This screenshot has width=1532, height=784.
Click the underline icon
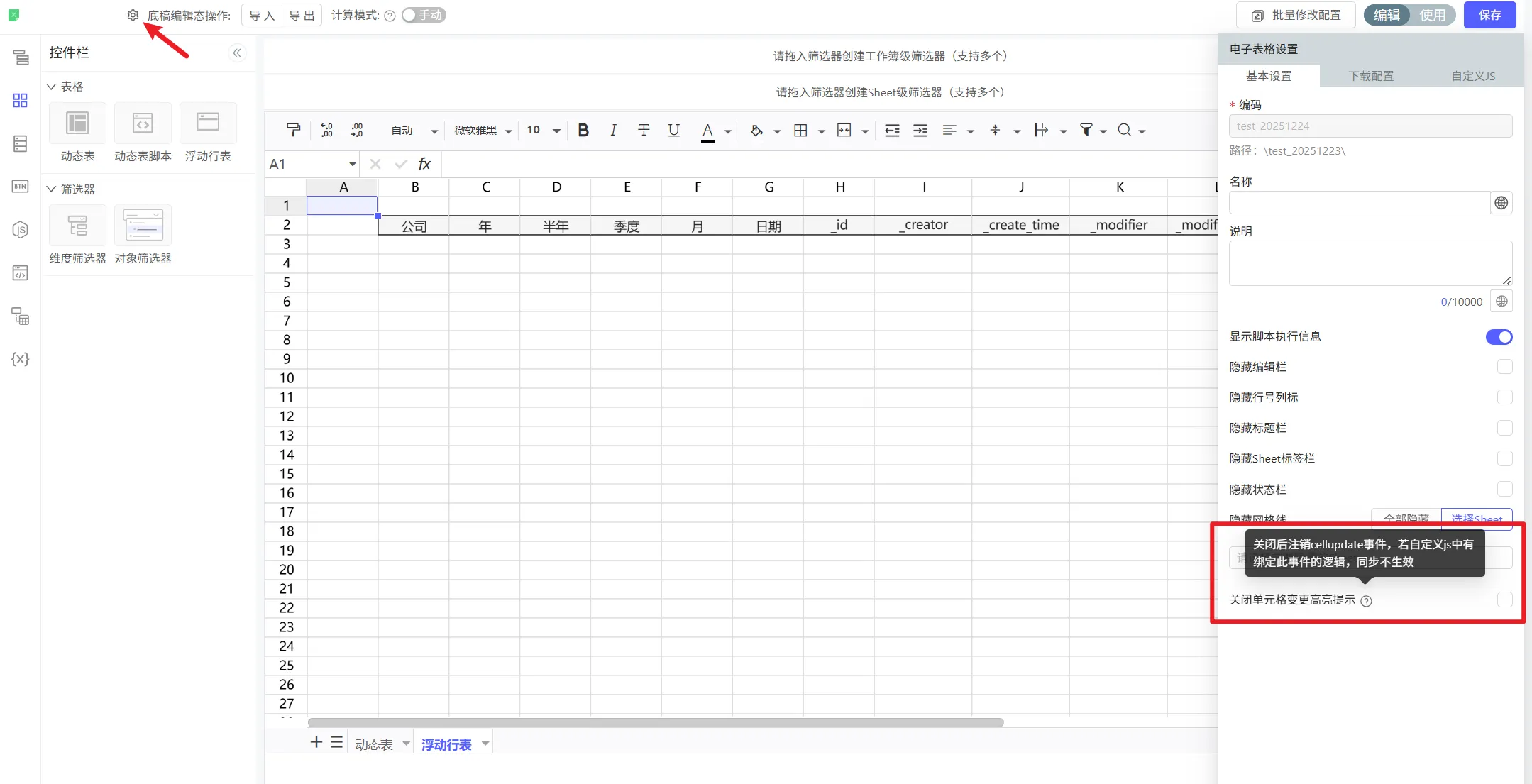(x=673, y=130)
